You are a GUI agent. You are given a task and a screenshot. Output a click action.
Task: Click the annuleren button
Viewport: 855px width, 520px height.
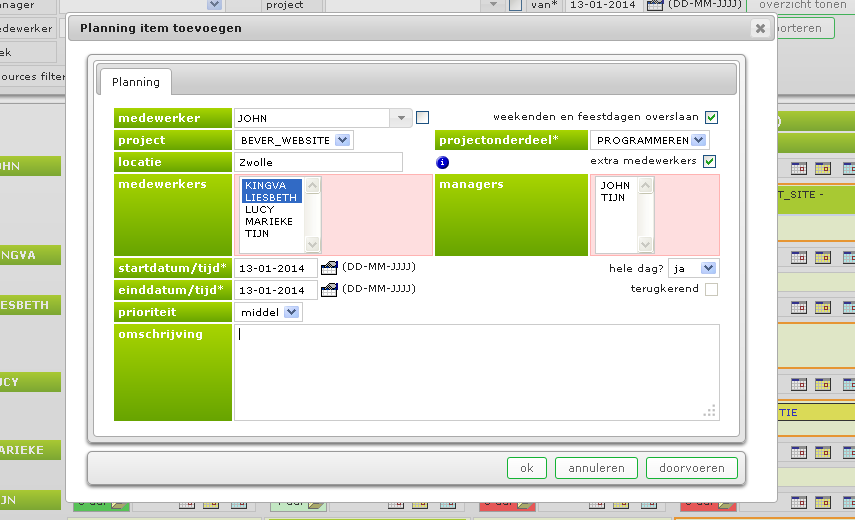(x=597, y=468)
